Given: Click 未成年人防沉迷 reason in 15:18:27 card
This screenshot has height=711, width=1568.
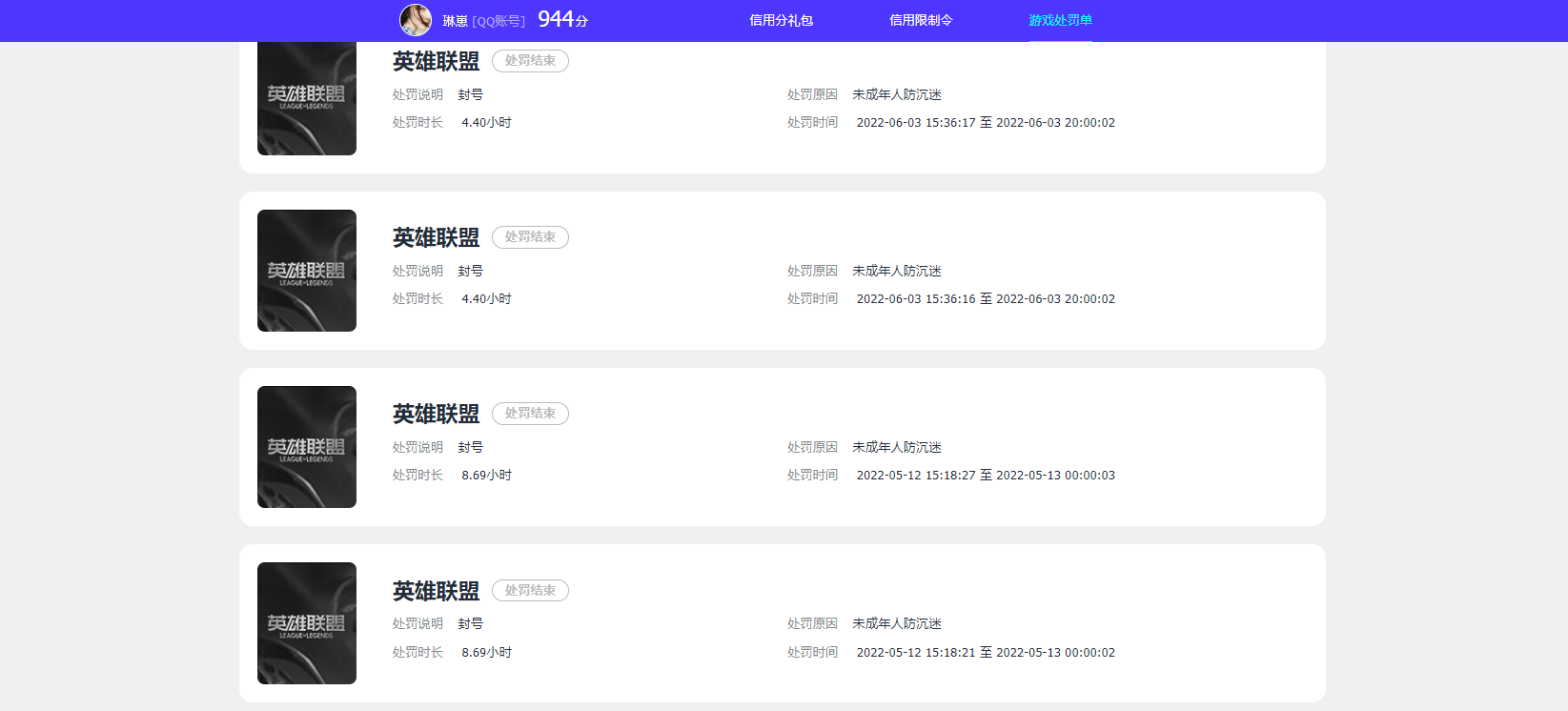Looking at the screenshot, I should pyautogui.click(x=897, y=447).
